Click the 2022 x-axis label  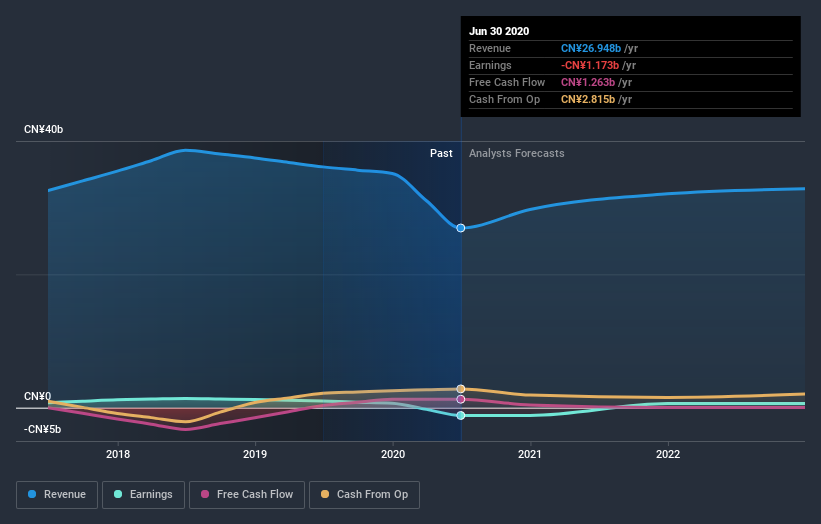[x=668, y=454]
